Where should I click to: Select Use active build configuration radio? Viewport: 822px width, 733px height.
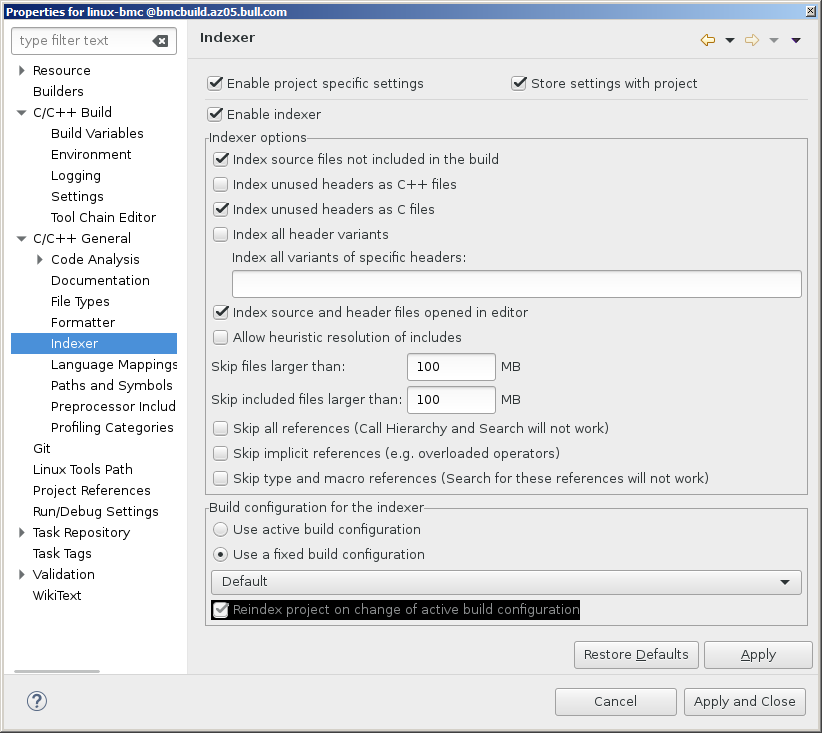pos(221,529)
